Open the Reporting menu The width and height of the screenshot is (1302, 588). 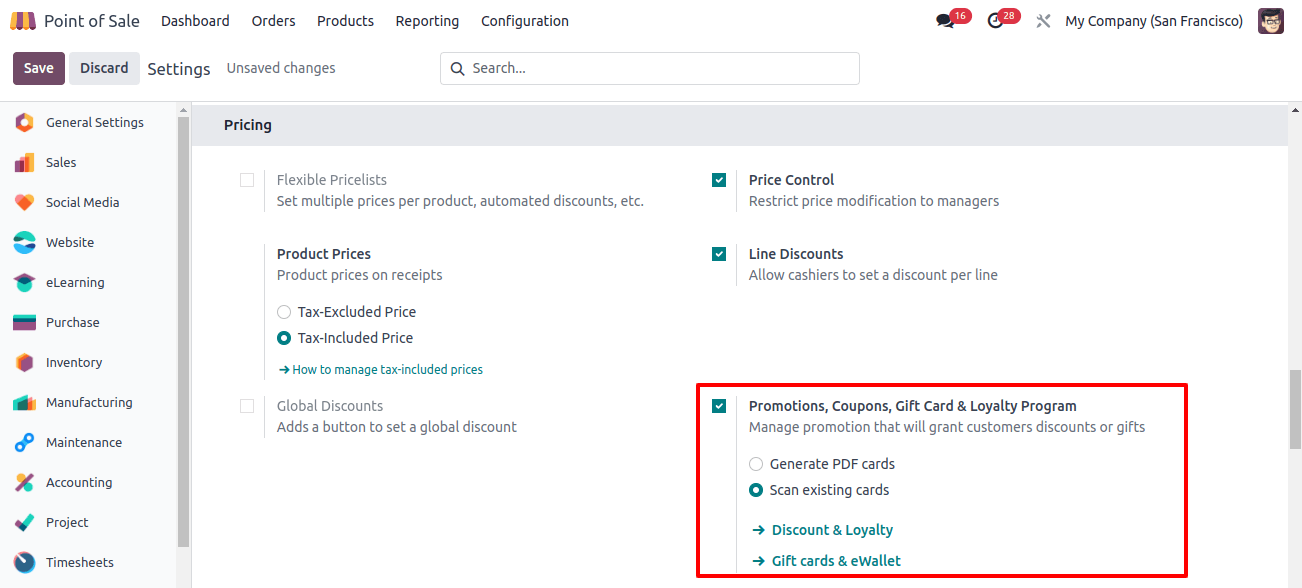427,21
